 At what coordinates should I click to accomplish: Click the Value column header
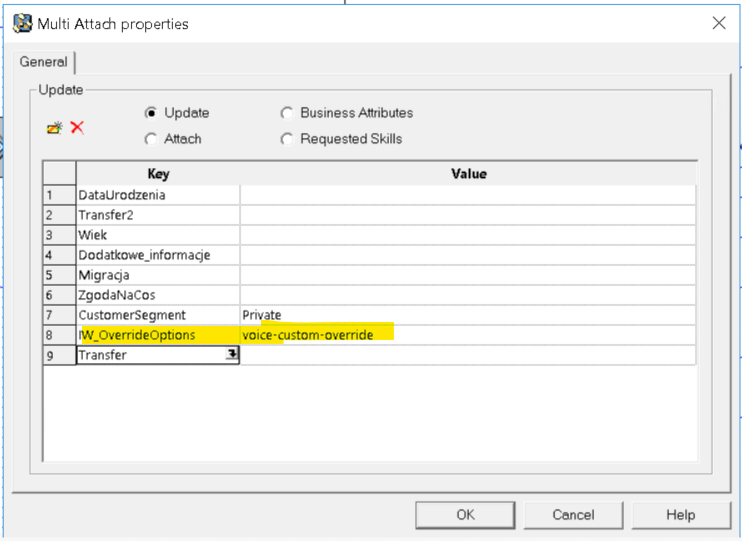point(468,174)
